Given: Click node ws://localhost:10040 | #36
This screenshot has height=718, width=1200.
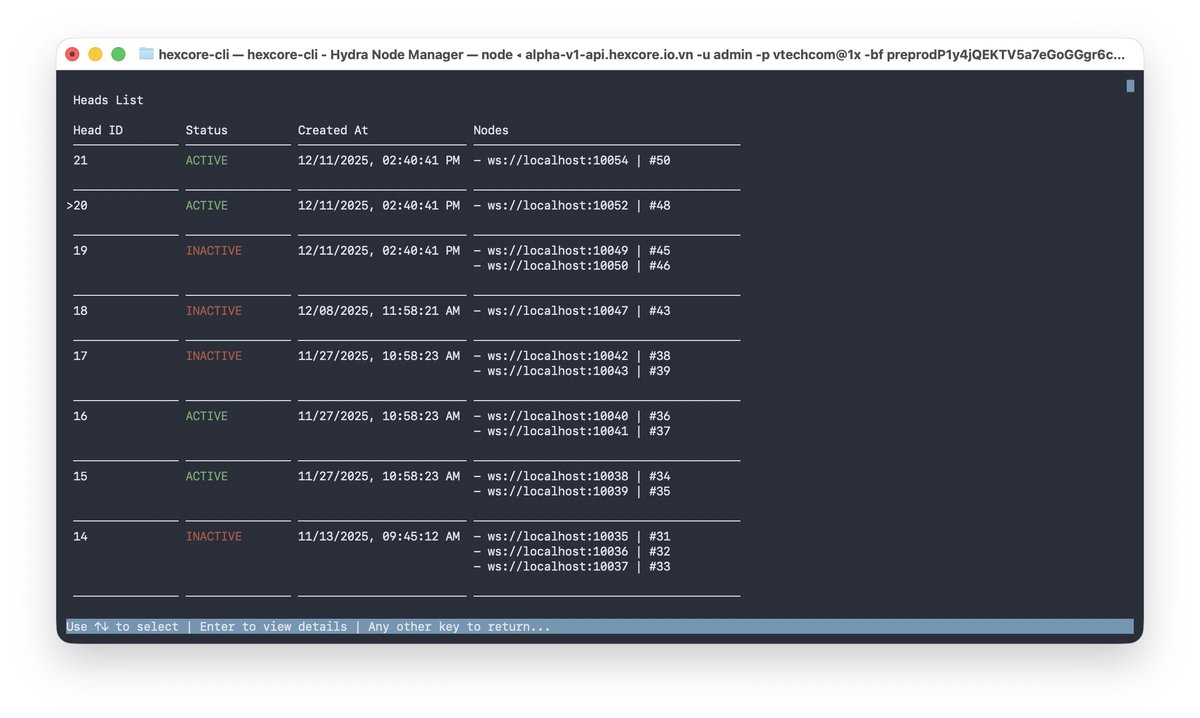Looking at the screenshot, I should [x=572, y=416].
